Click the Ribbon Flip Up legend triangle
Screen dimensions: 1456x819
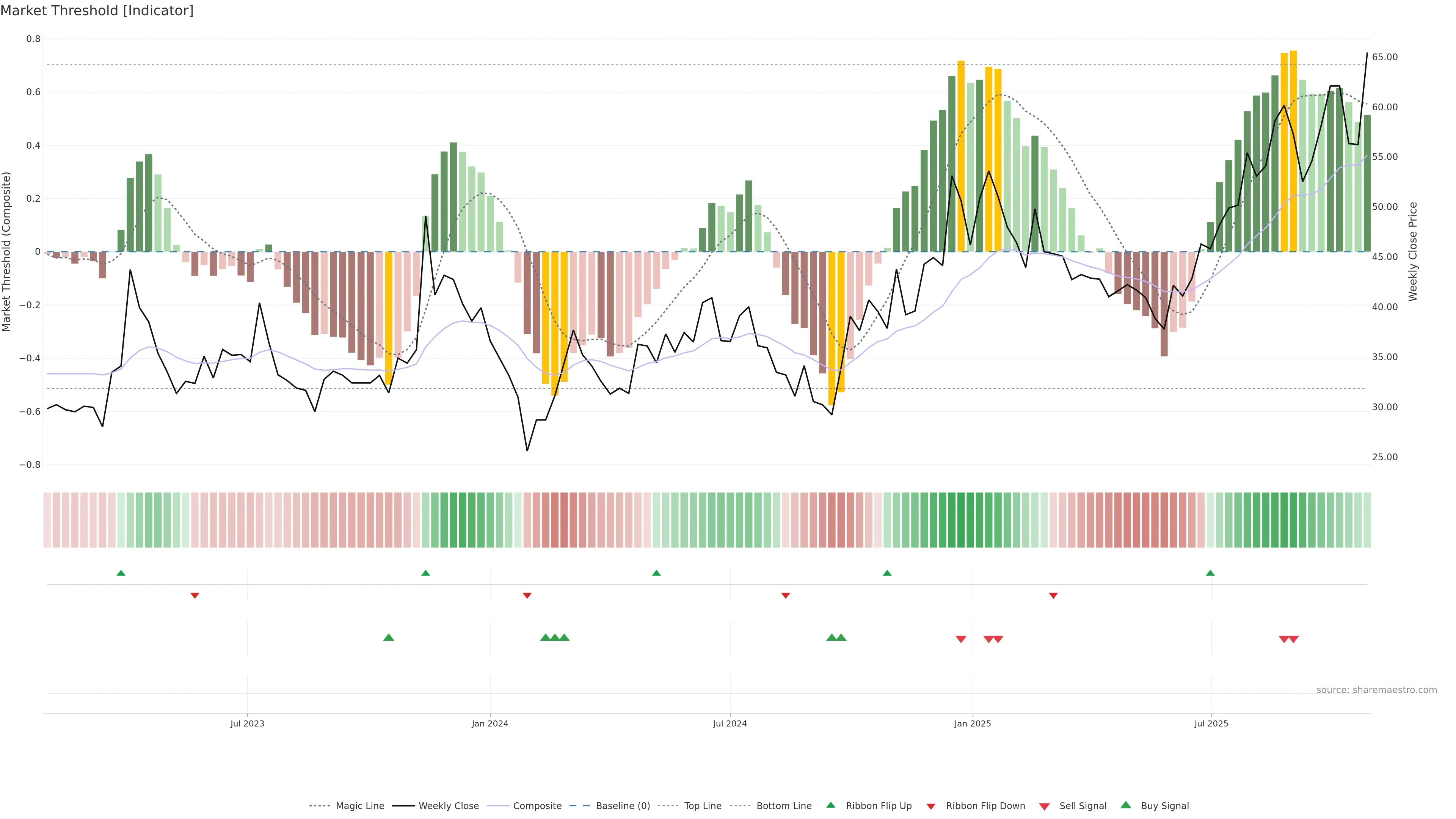point(830,805)
